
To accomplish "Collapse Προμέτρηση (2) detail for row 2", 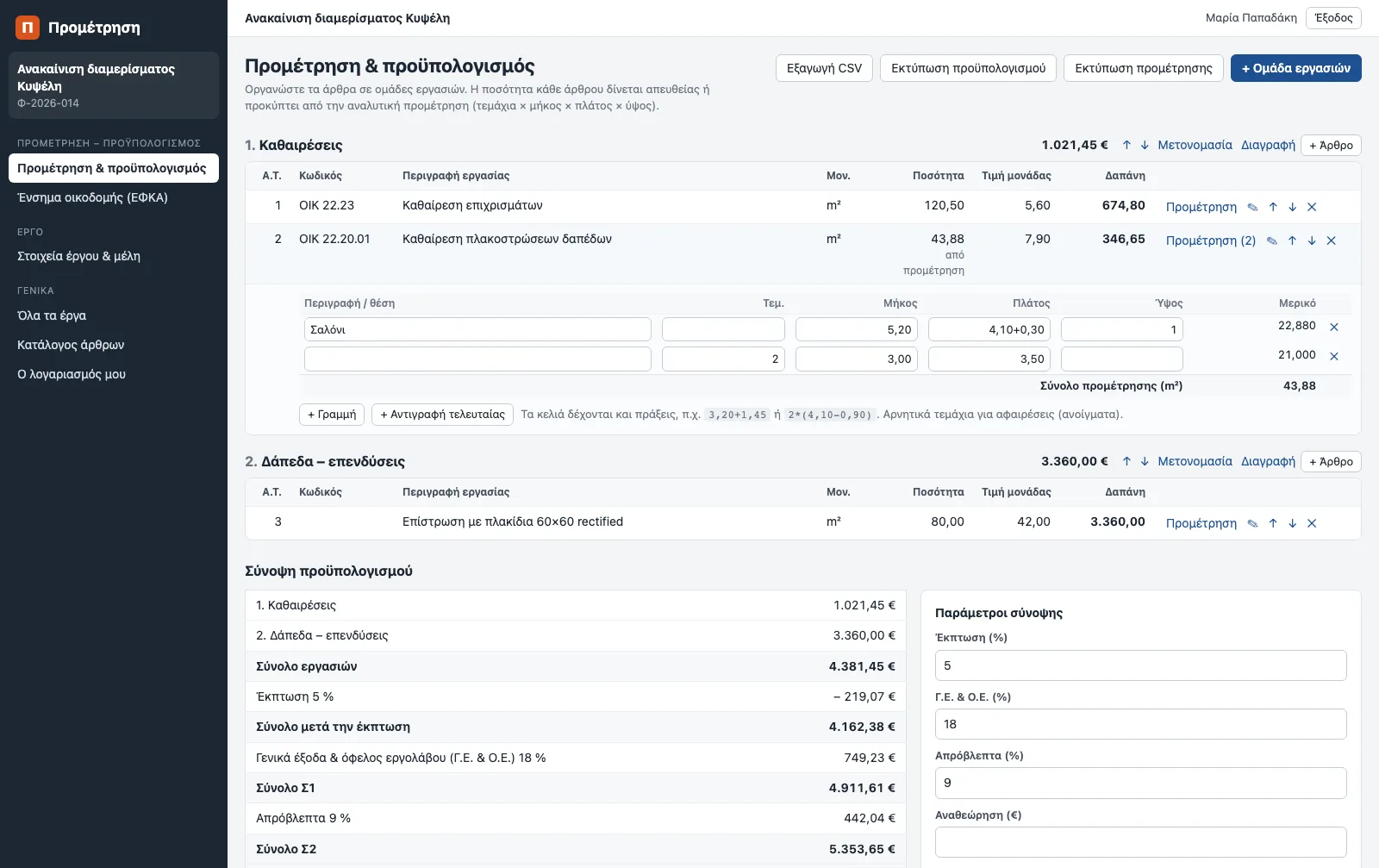I will (x=1211, y=240).
